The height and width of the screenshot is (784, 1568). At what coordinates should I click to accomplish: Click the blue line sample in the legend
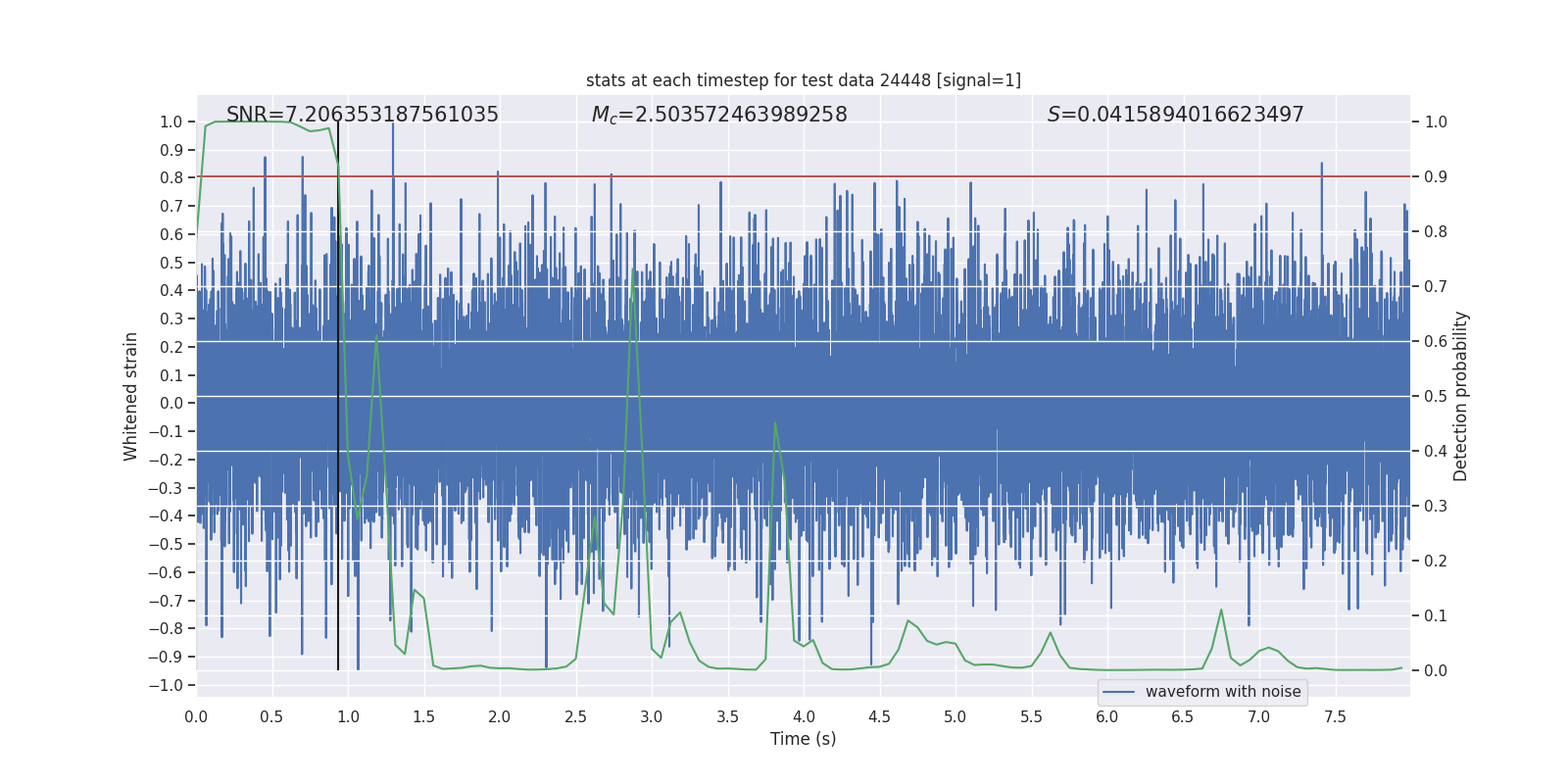click(x=1118, y=692)
